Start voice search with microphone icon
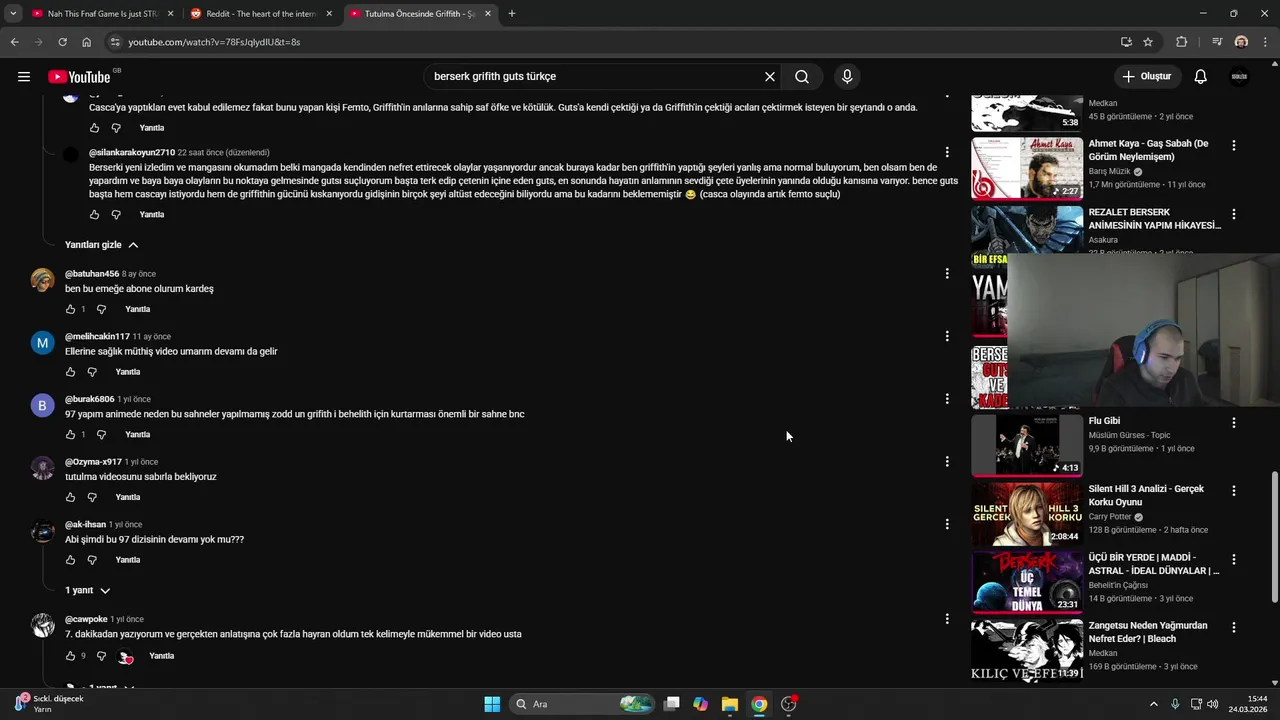The image size is (1280, 720). point(847,77)
